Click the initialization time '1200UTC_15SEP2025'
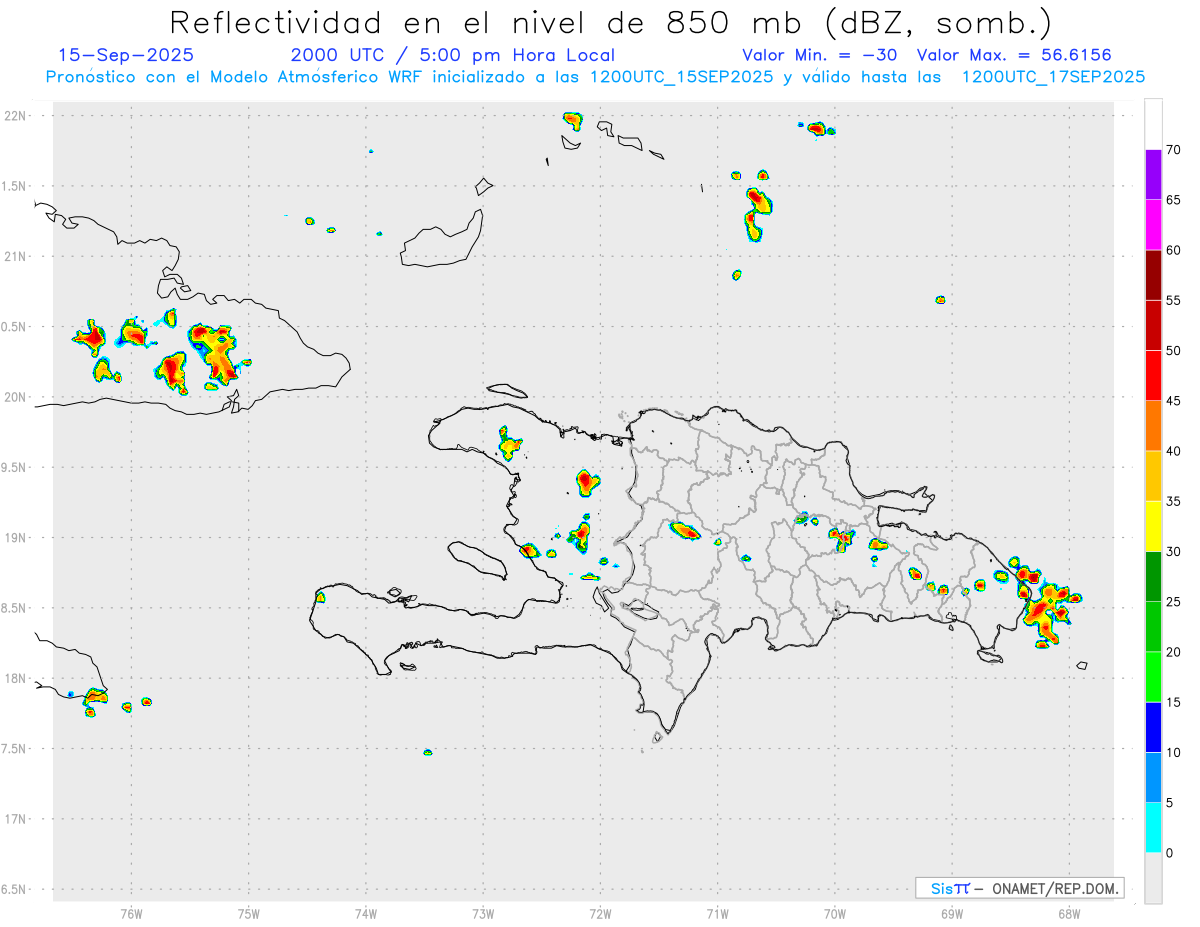This screenshot has width=1200, height=927. [x=681, y=77]
